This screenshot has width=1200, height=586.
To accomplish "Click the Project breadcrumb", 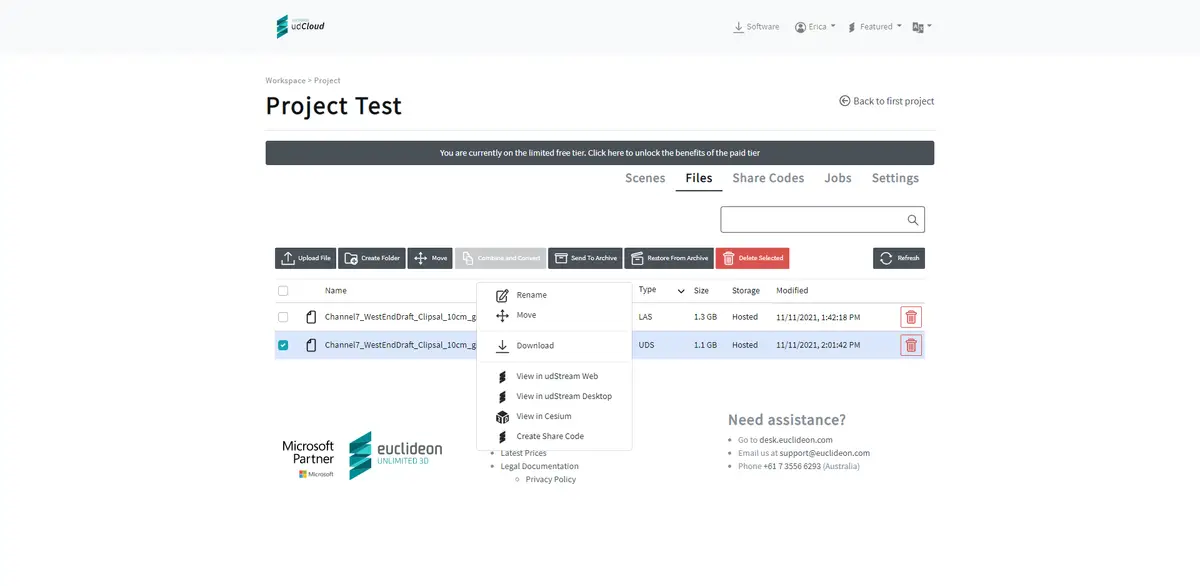I will [x=327, y=81].
